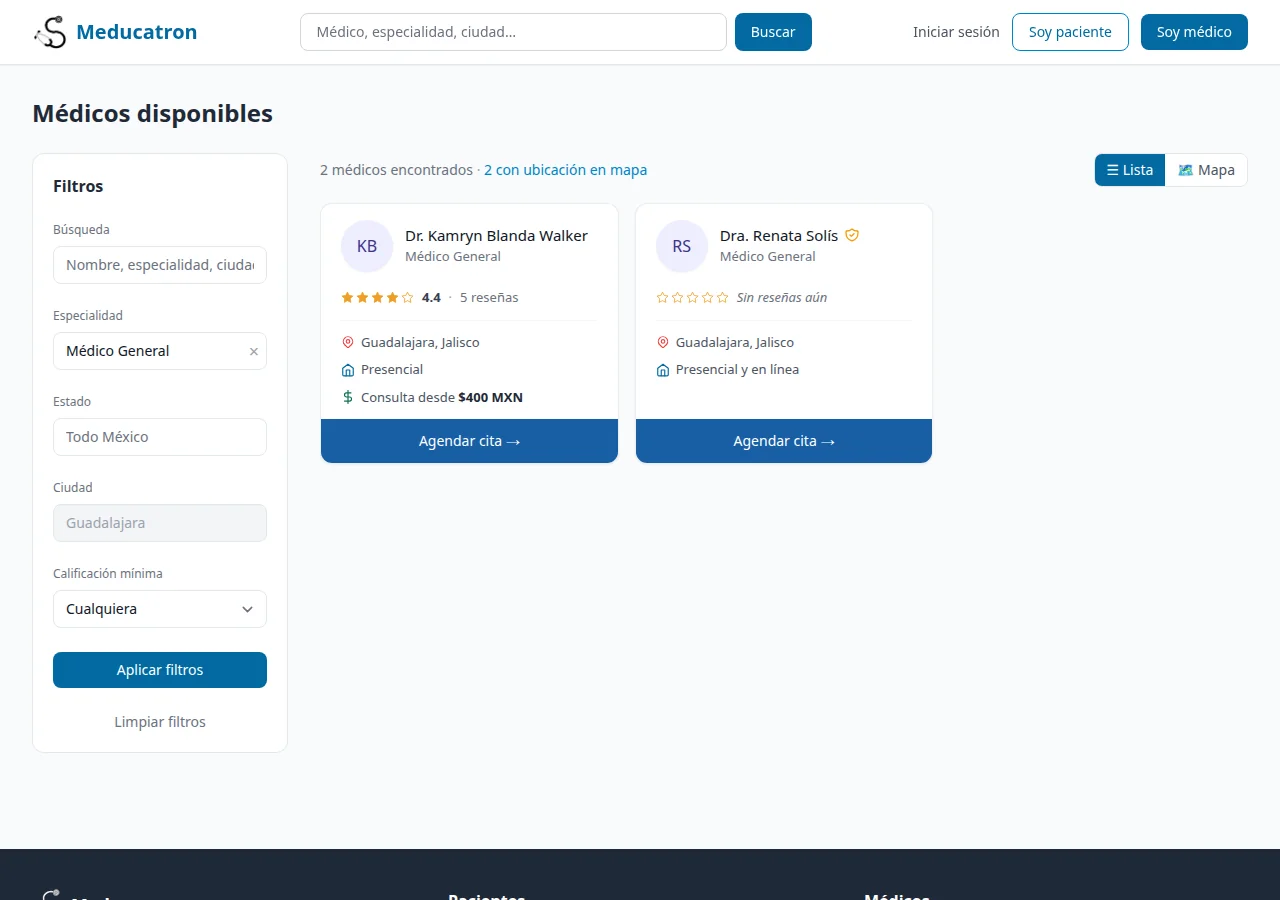Click the '5 reseñas' text
This screenshot has height=900, width=1280.
click(x=489, y=297)
